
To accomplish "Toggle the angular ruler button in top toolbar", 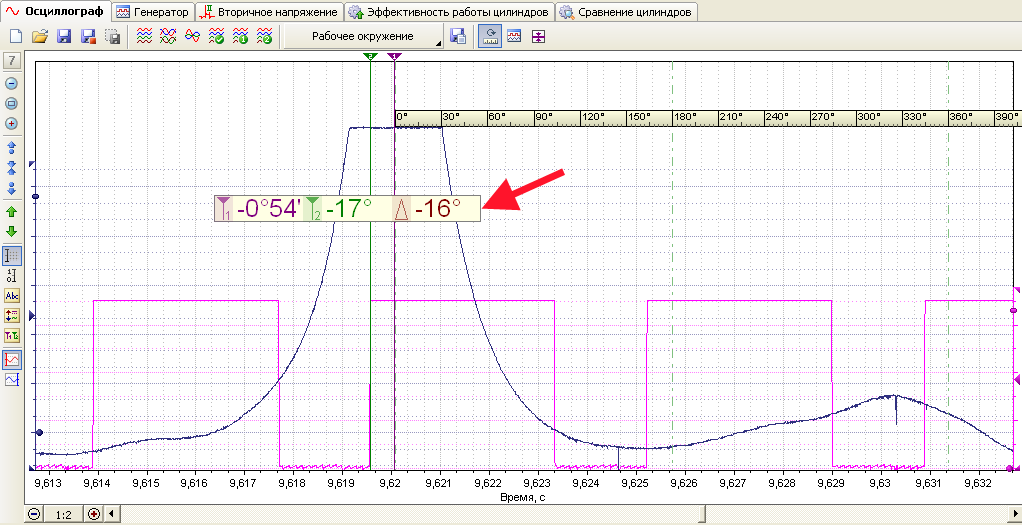I will pos(489,37).
